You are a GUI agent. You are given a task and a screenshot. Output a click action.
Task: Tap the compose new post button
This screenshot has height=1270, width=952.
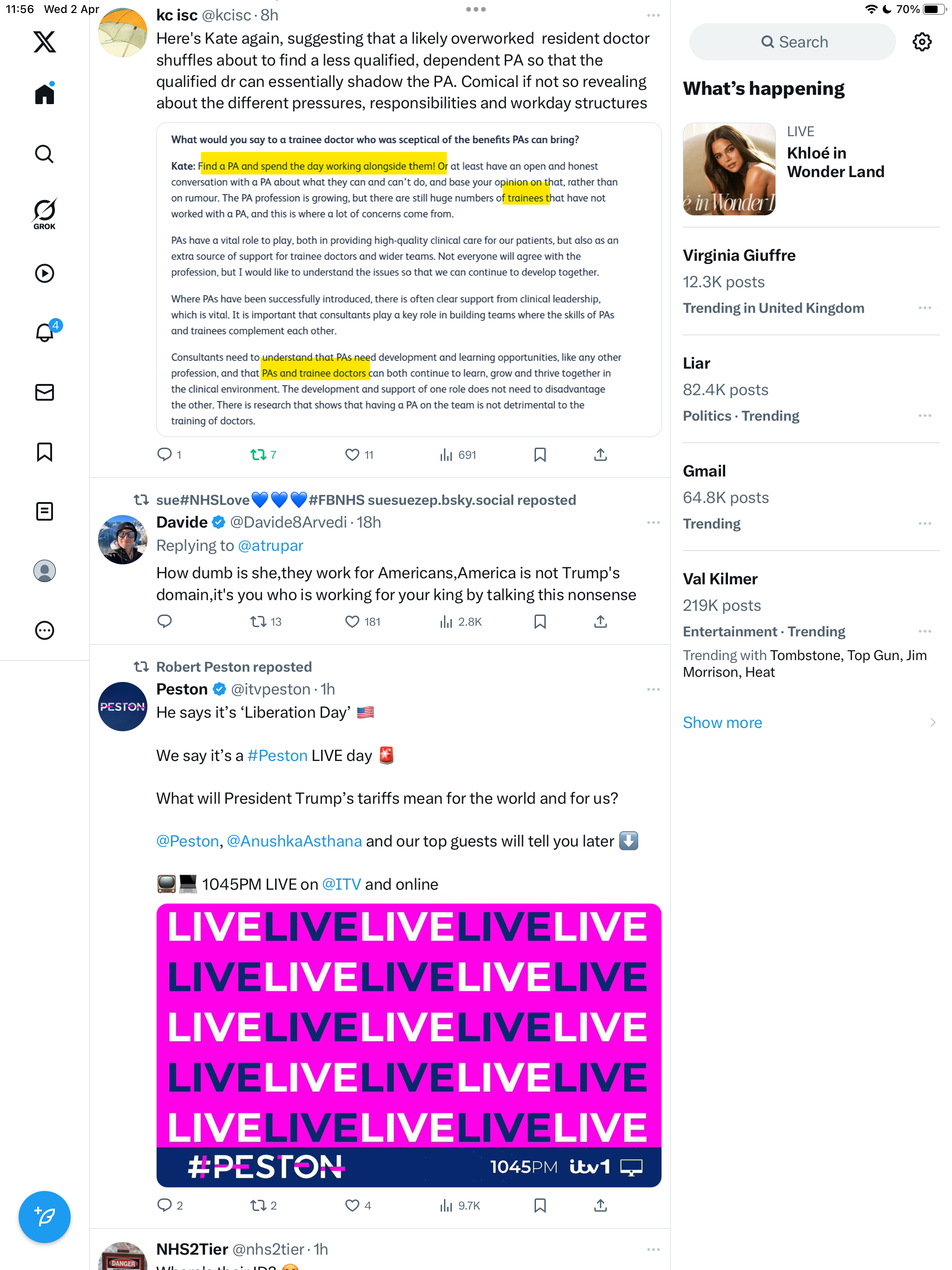pos(44,1216)
